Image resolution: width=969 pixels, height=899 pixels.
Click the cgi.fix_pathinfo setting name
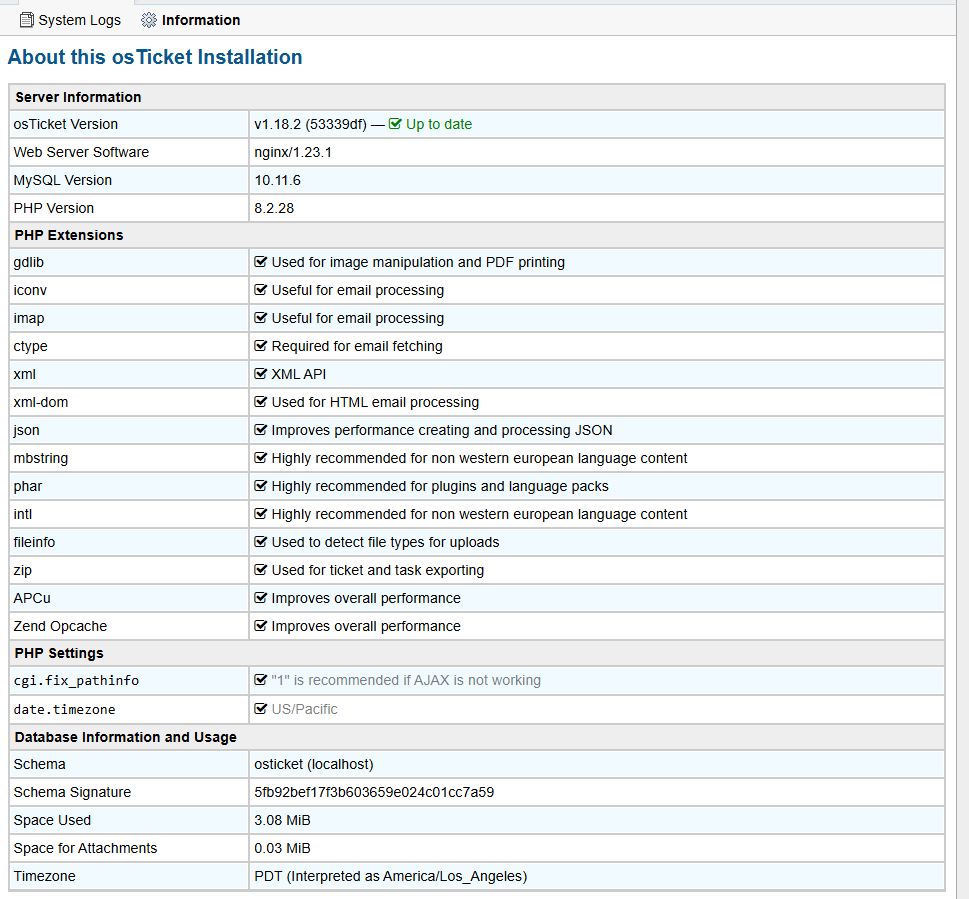(76, 680)
